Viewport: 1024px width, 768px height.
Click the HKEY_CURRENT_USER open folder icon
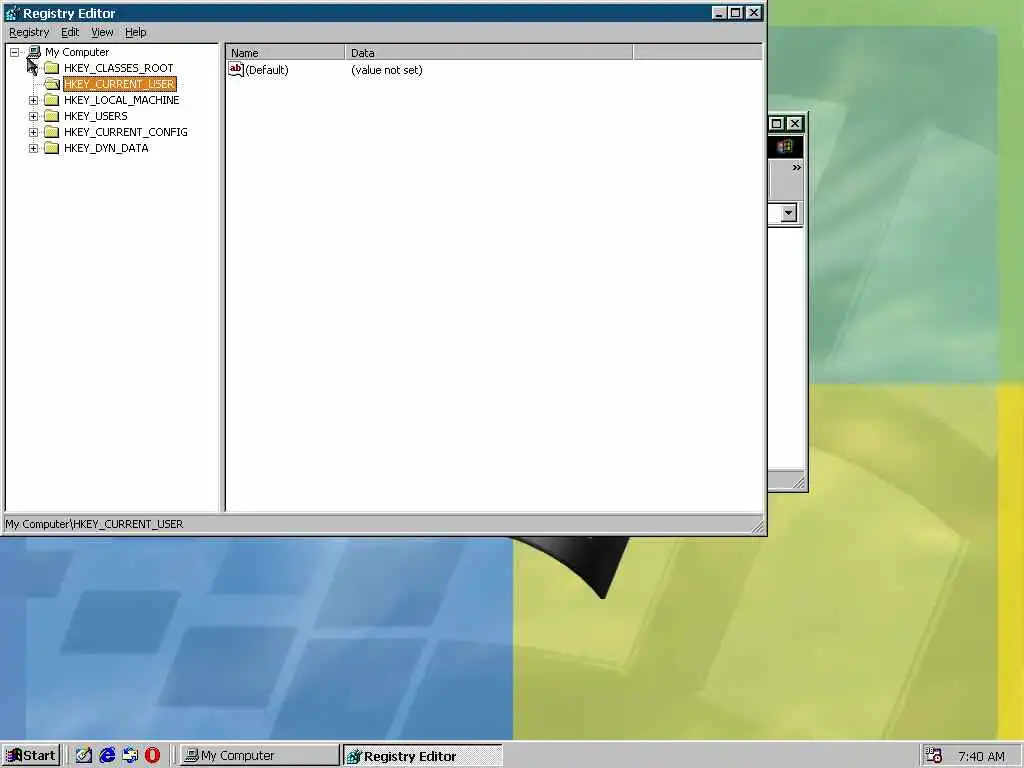pos(52,84)
